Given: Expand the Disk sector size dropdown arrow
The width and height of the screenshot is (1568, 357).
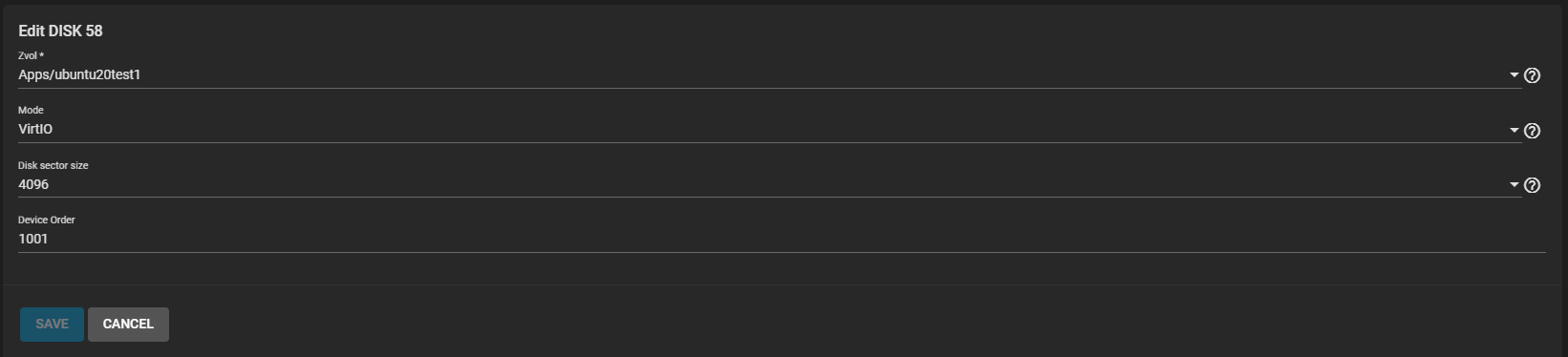Looking at the screenshot, I should pos(1514,185).
